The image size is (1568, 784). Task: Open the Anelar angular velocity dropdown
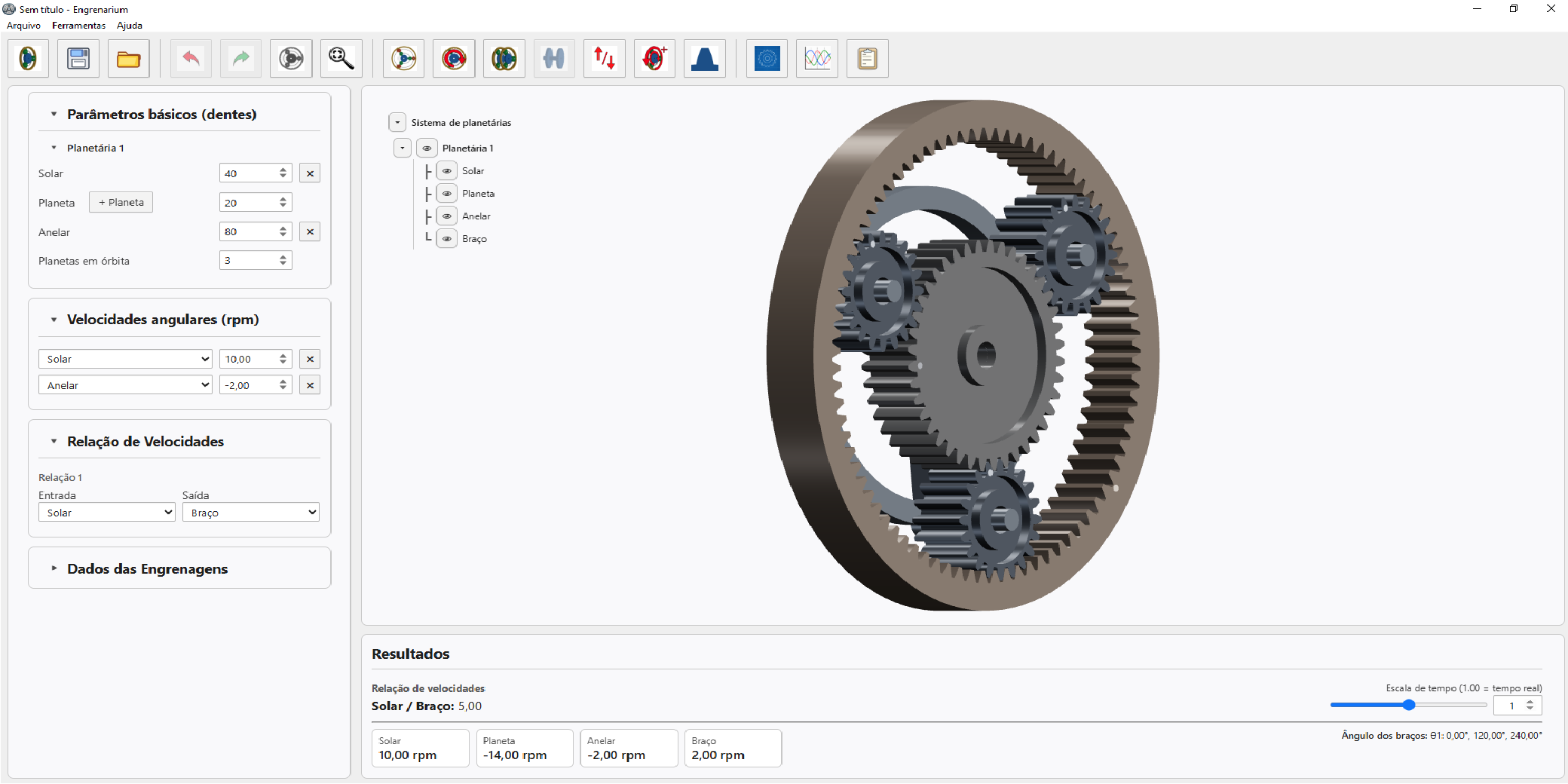(x=125, y=385)
